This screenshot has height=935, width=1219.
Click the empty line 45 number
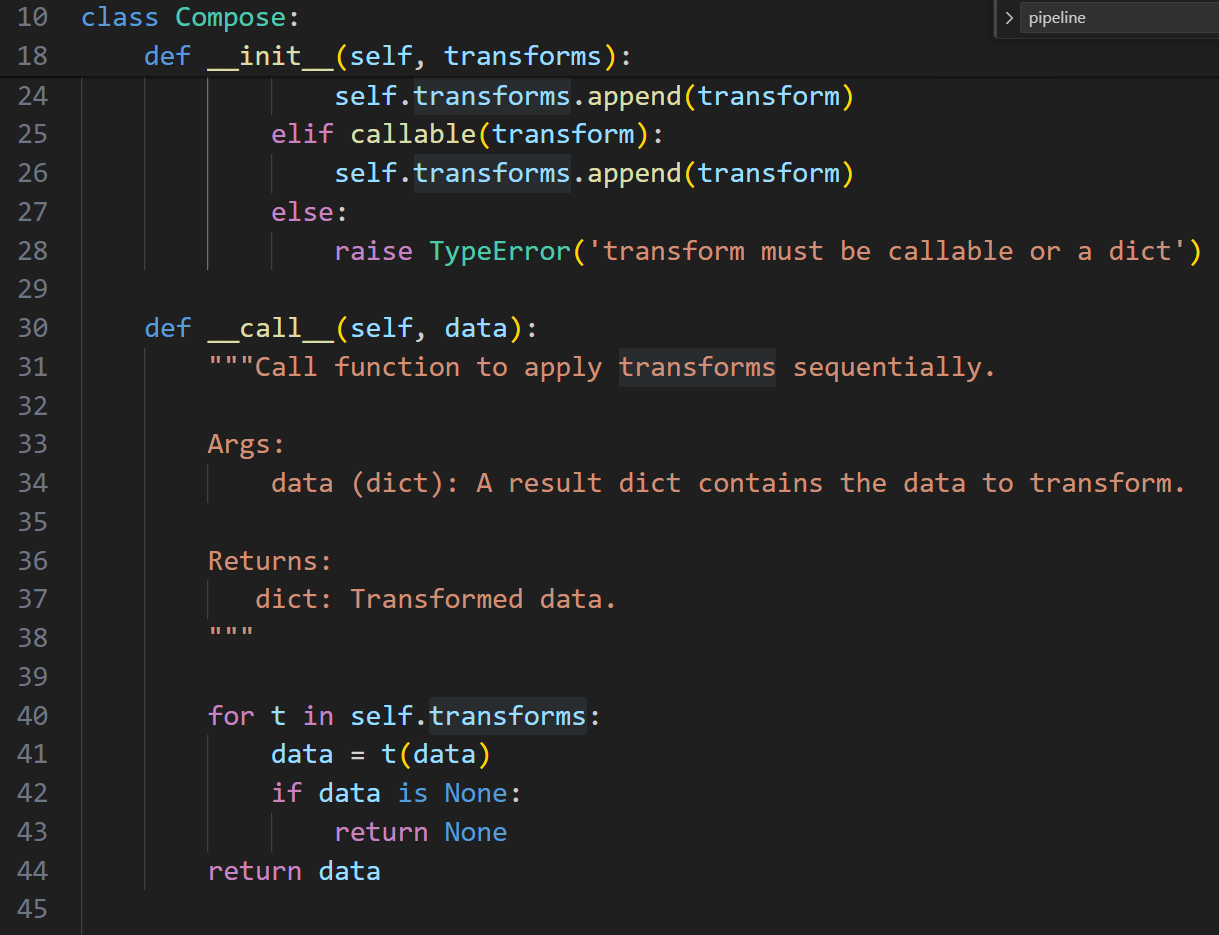33,909
